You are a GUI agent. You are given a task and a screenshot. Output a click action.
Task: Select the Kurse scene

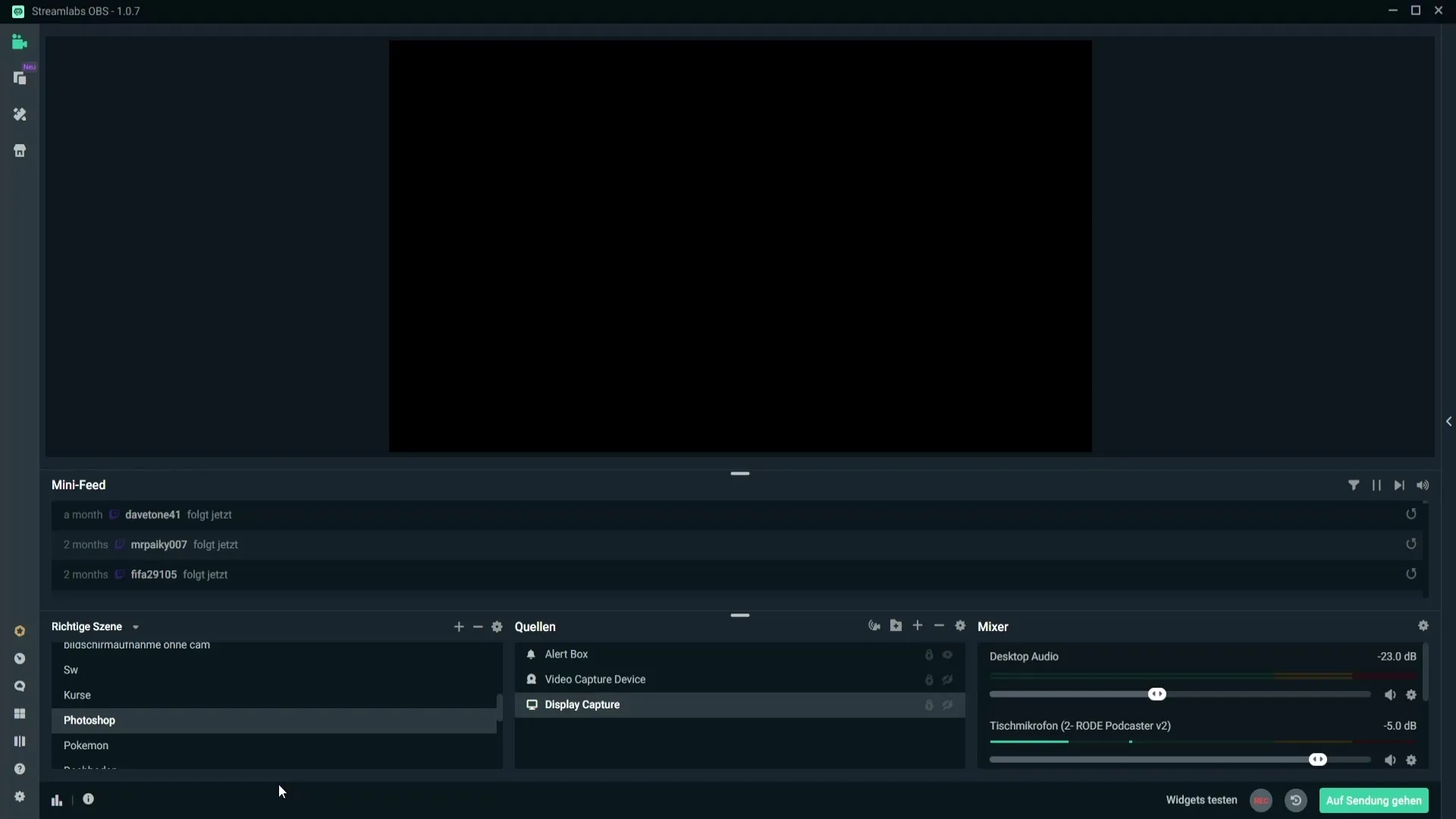coord(274,695)
